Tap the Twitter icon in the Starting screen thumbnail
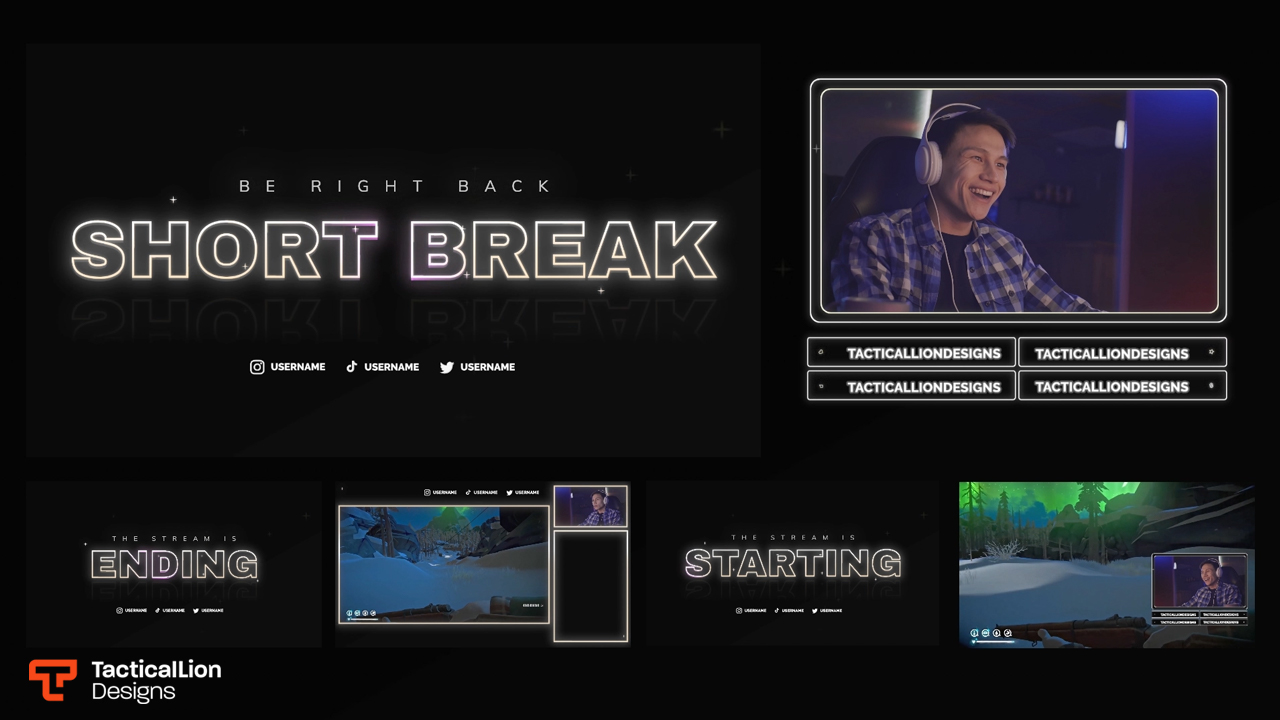Screen dimensions: 1280x720 point(816,610)
